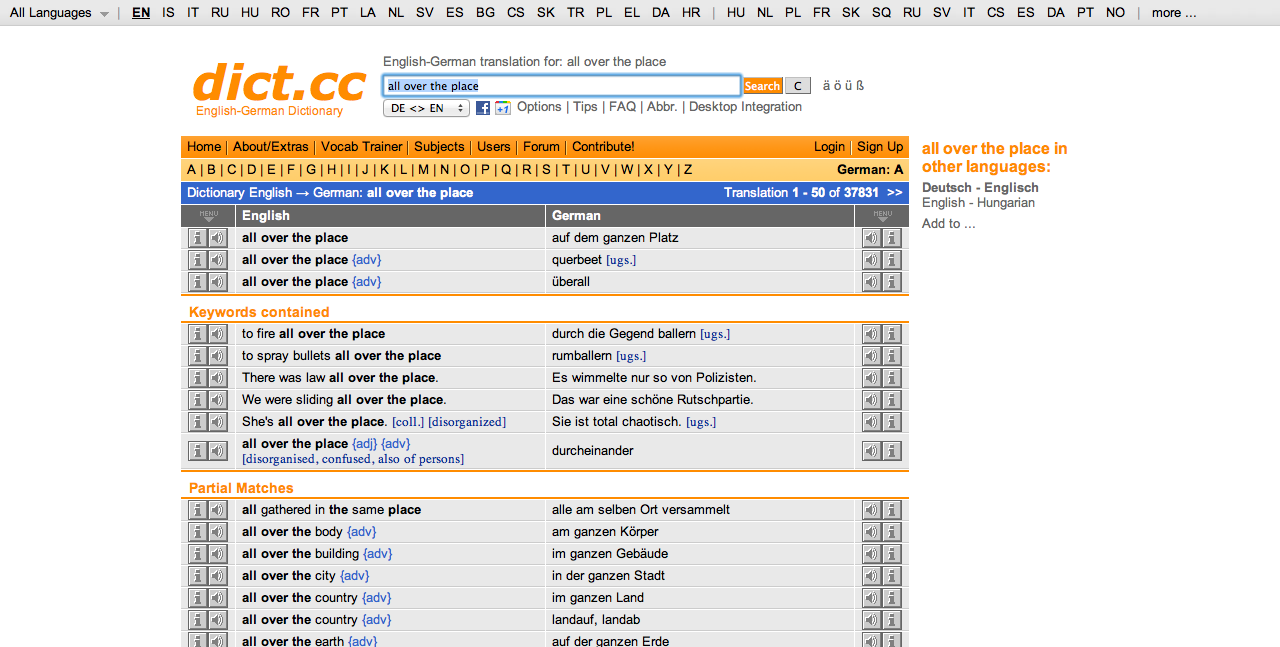Screen dimensions: 1280x647
Task: Open the DE <> EN language pair dropdown
Action: click(426, 108)
